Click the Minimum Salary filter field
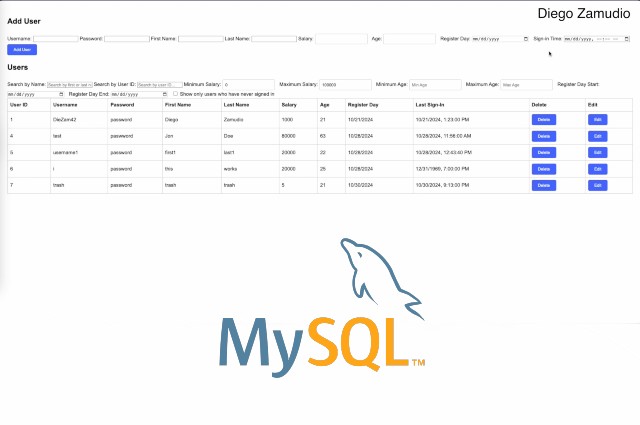 (x=249, y=85)
